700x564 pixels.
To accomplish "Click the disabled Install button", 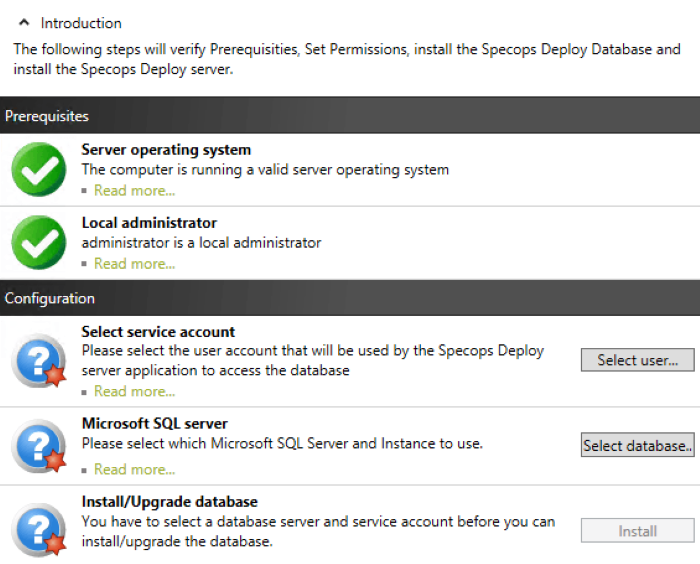I will pos(638,531).
